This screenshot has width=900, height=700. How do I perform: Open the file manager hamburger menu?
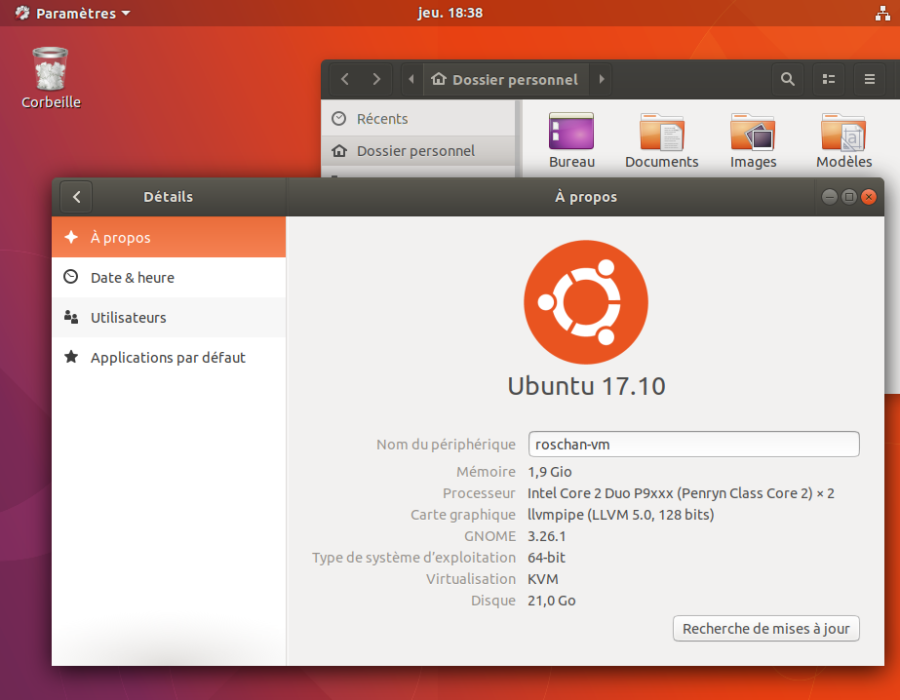(870, 79)
